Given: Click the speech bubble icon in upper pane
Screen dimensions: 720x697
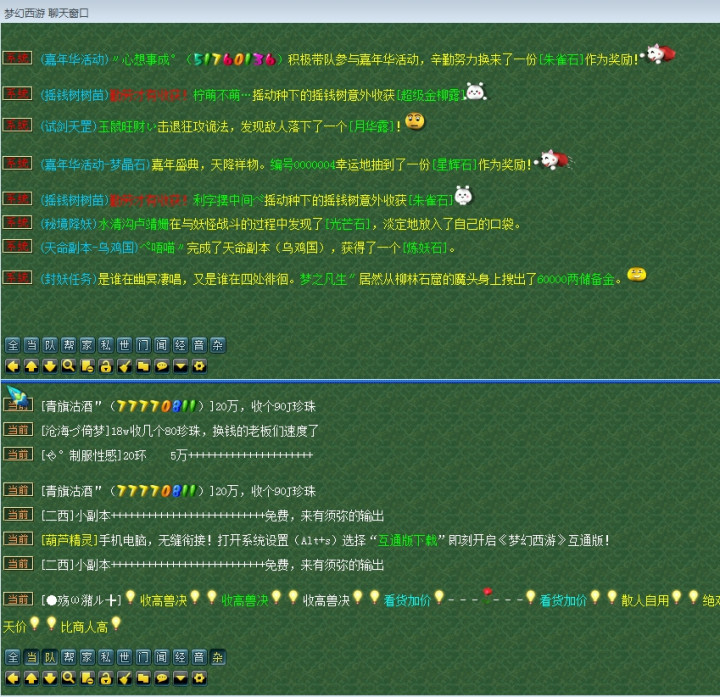Looking at the screenshot, I should pyautogui.click(x=162, y=366).
